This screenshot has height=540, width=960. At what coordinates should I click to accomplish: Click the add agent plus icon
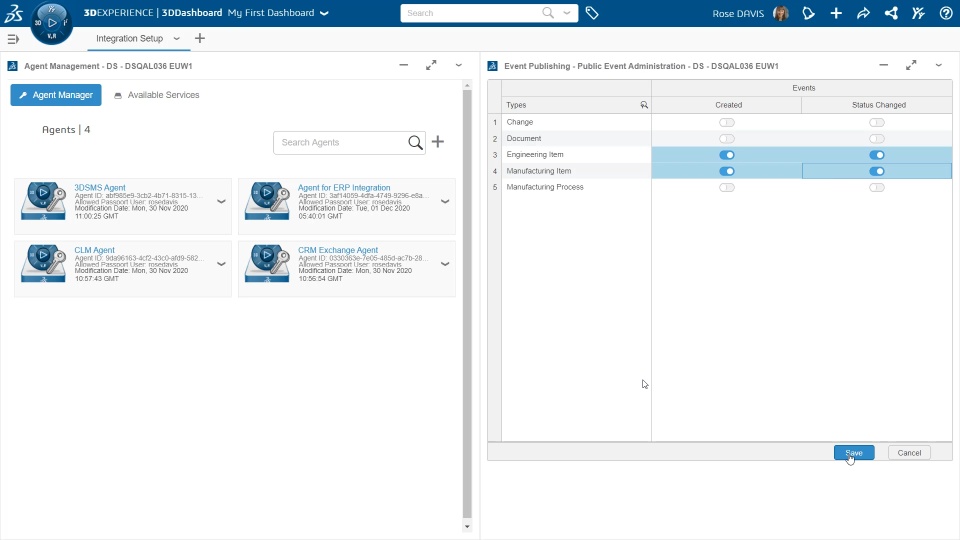438,142
